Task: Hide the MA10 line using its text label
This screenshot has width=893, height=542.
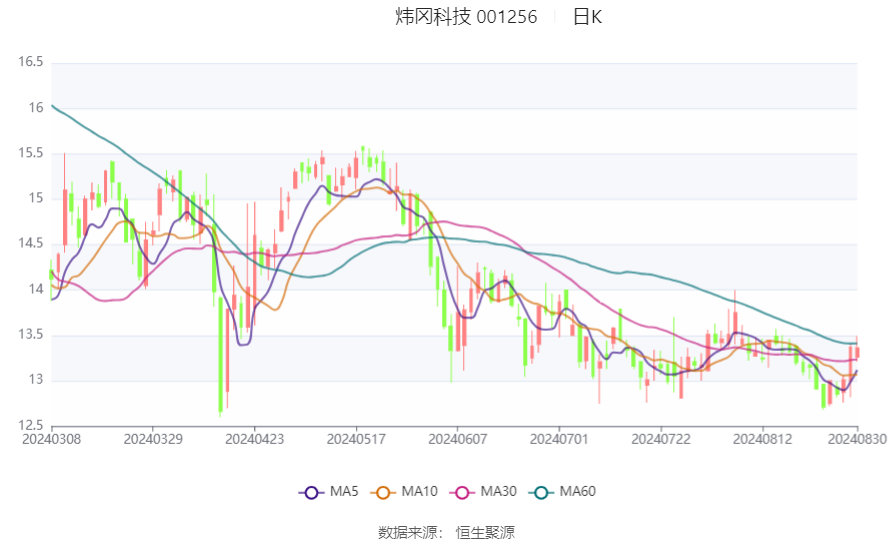Action: (419, 492)
